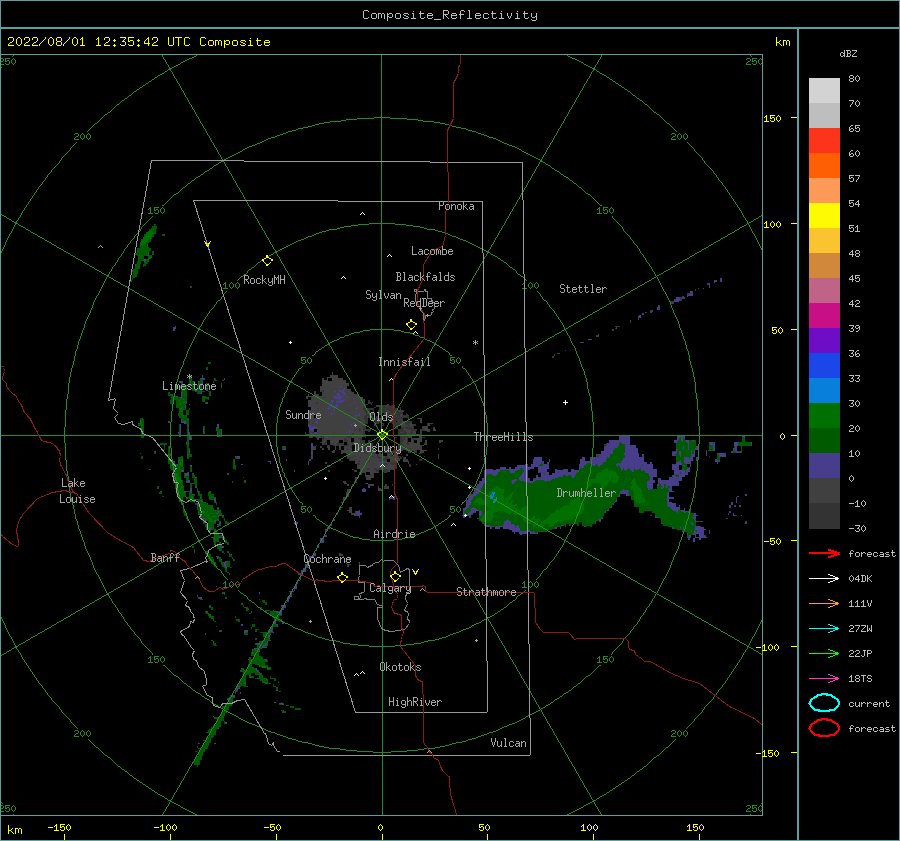Click the green 22JP arrow icon
Viewport: 900px width, 841px height.
[824, 653]
